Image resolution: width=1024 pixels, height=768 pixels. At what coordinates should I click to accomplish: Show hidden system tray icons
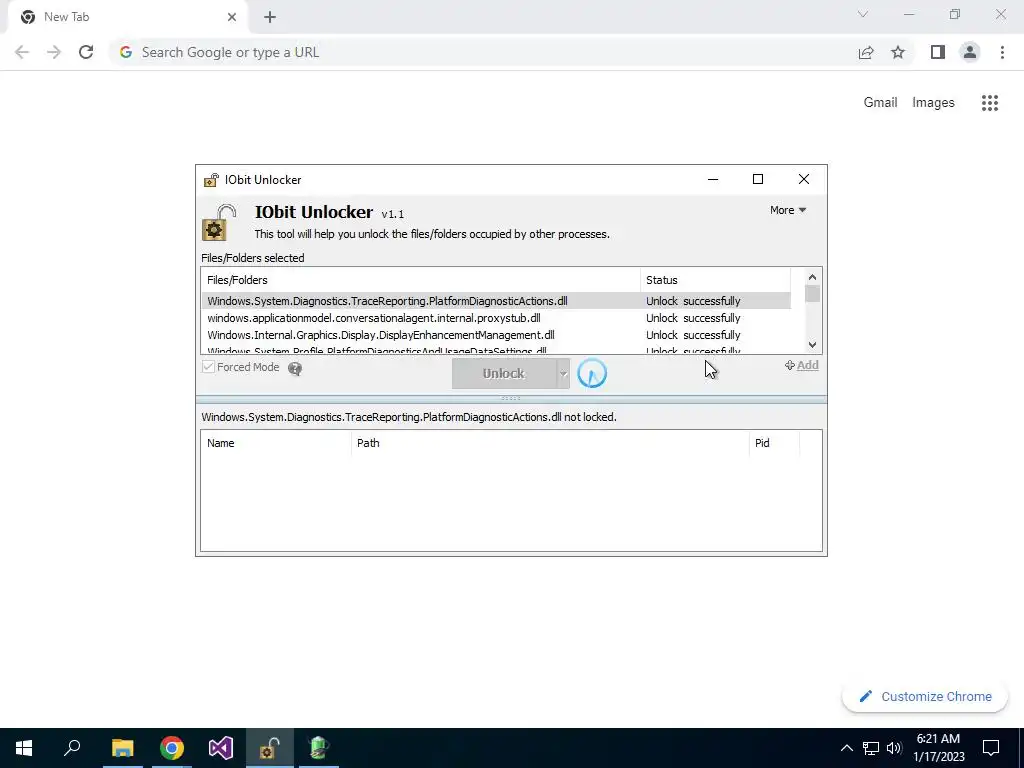point(846,748)
